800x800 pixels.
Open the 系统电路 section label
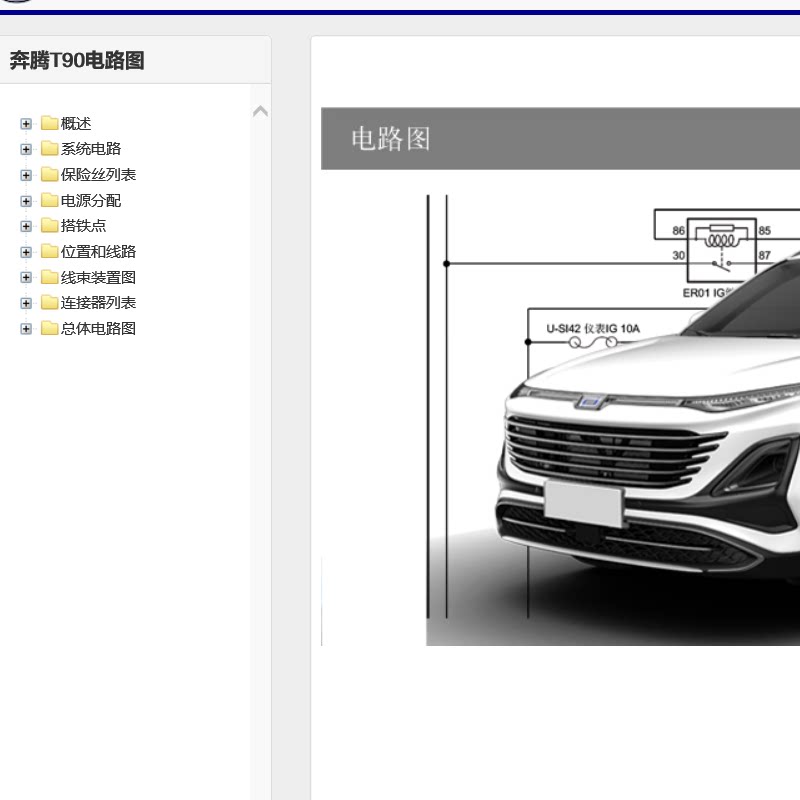(91, 149)
